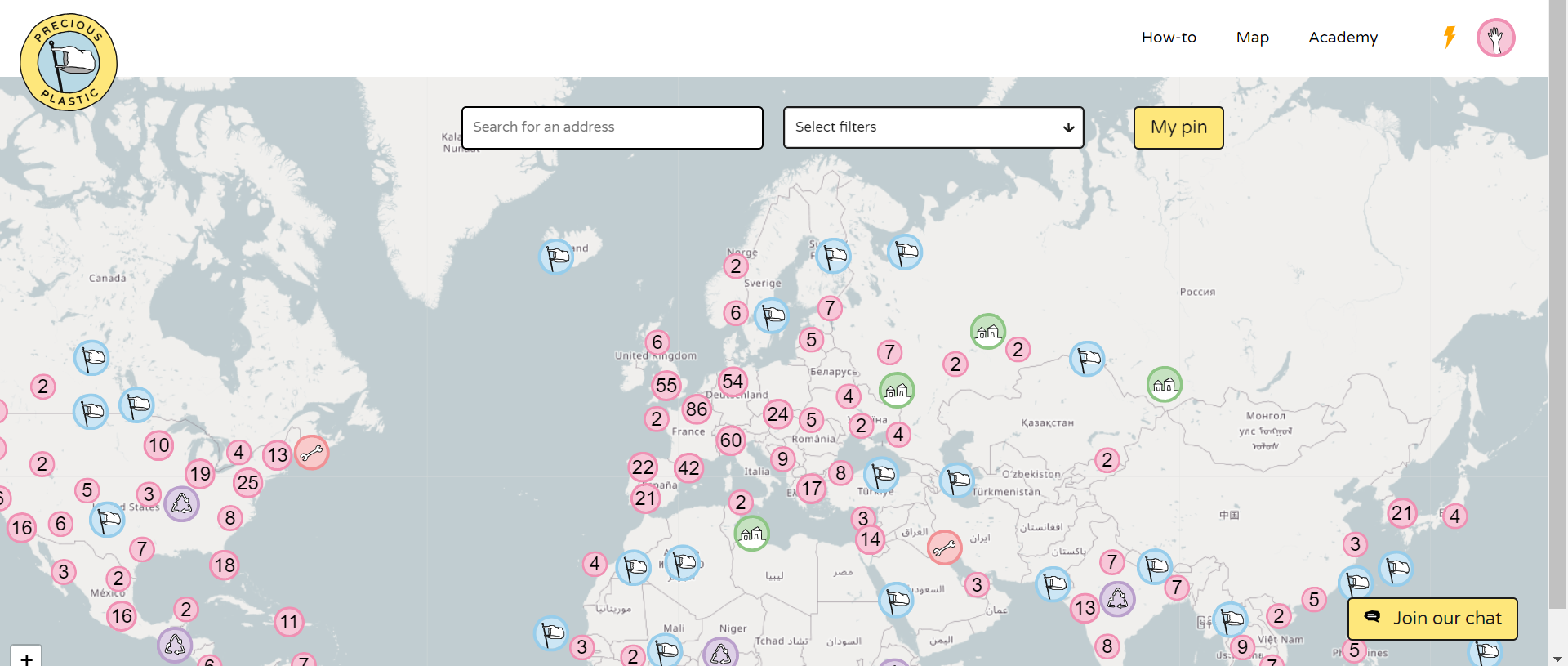Open the Academy page

1343,37
